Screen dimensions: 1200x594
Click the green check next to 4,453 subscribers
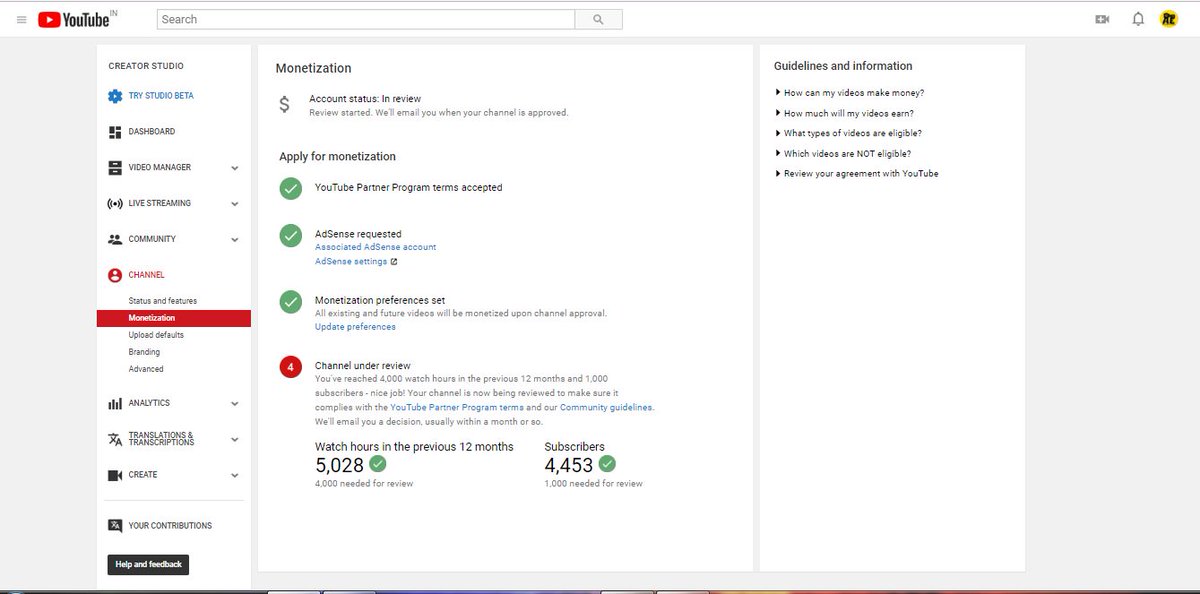(x=607, y=464)
